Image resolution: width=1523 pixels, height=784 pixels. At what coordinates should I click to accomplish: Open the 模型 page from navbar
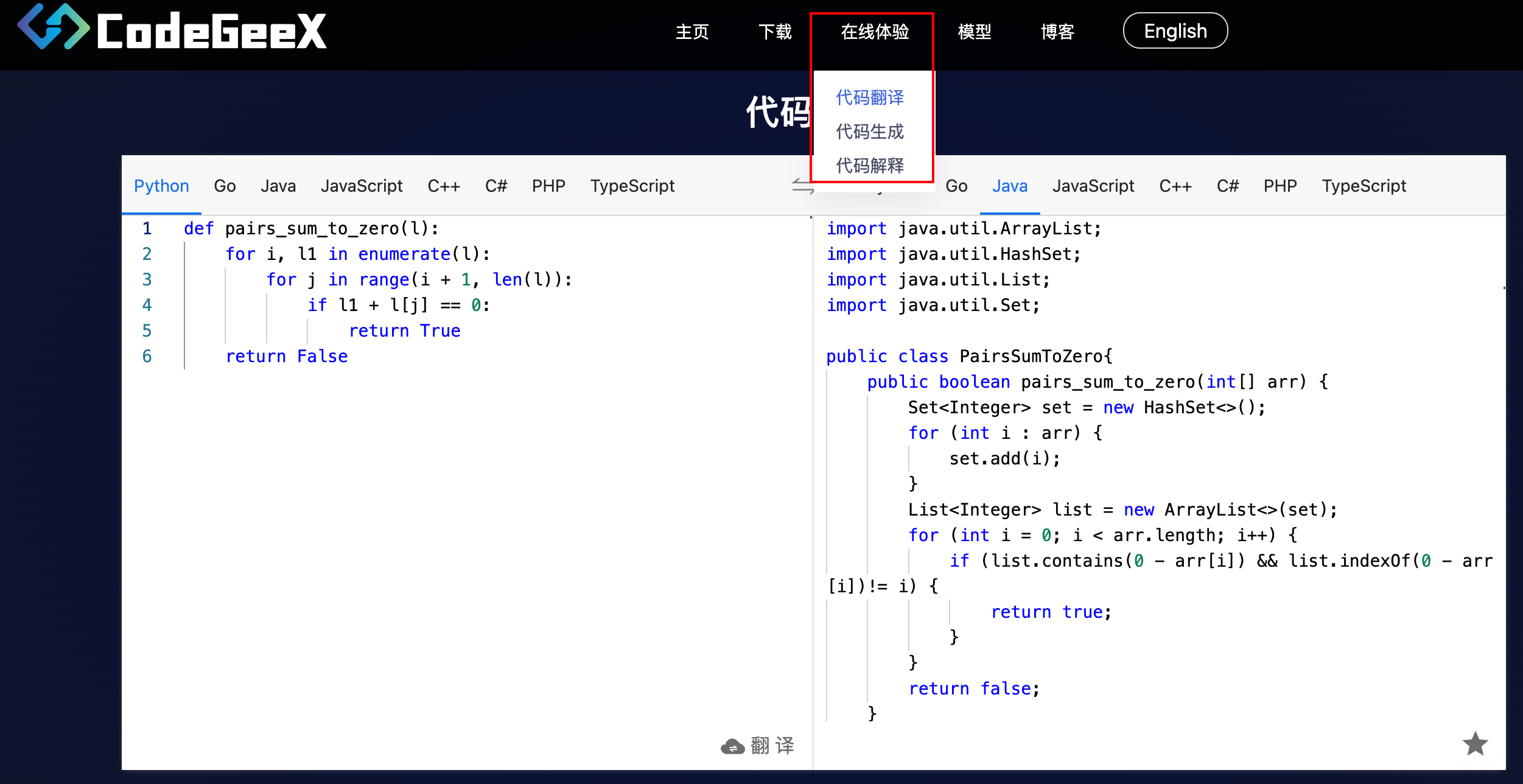[x=974, y=33]
